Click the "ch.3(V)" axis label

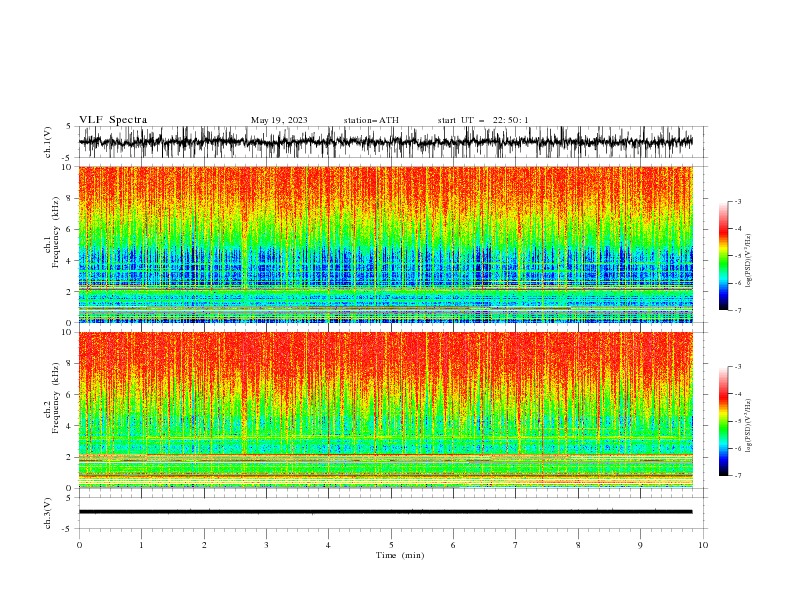(x=48, y=513)
